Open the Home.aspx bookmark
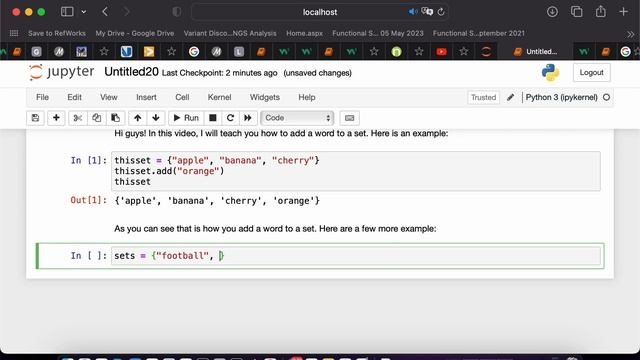The image size is (640, 360). point(304,33)
